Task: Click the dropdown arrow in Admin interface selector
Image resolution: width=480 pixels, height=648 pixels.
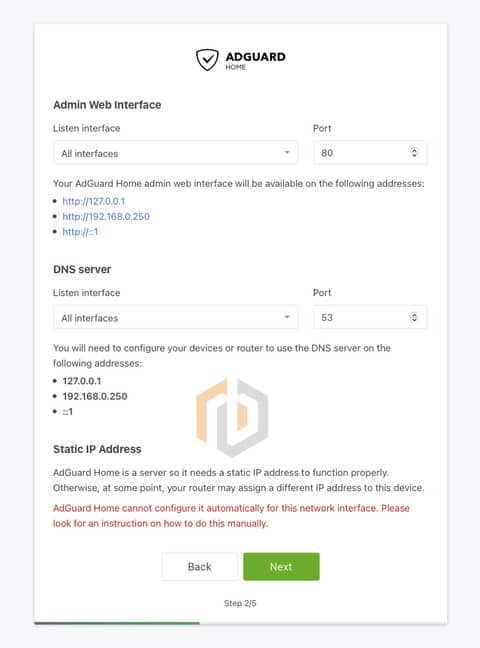Action: pos(287,153)
